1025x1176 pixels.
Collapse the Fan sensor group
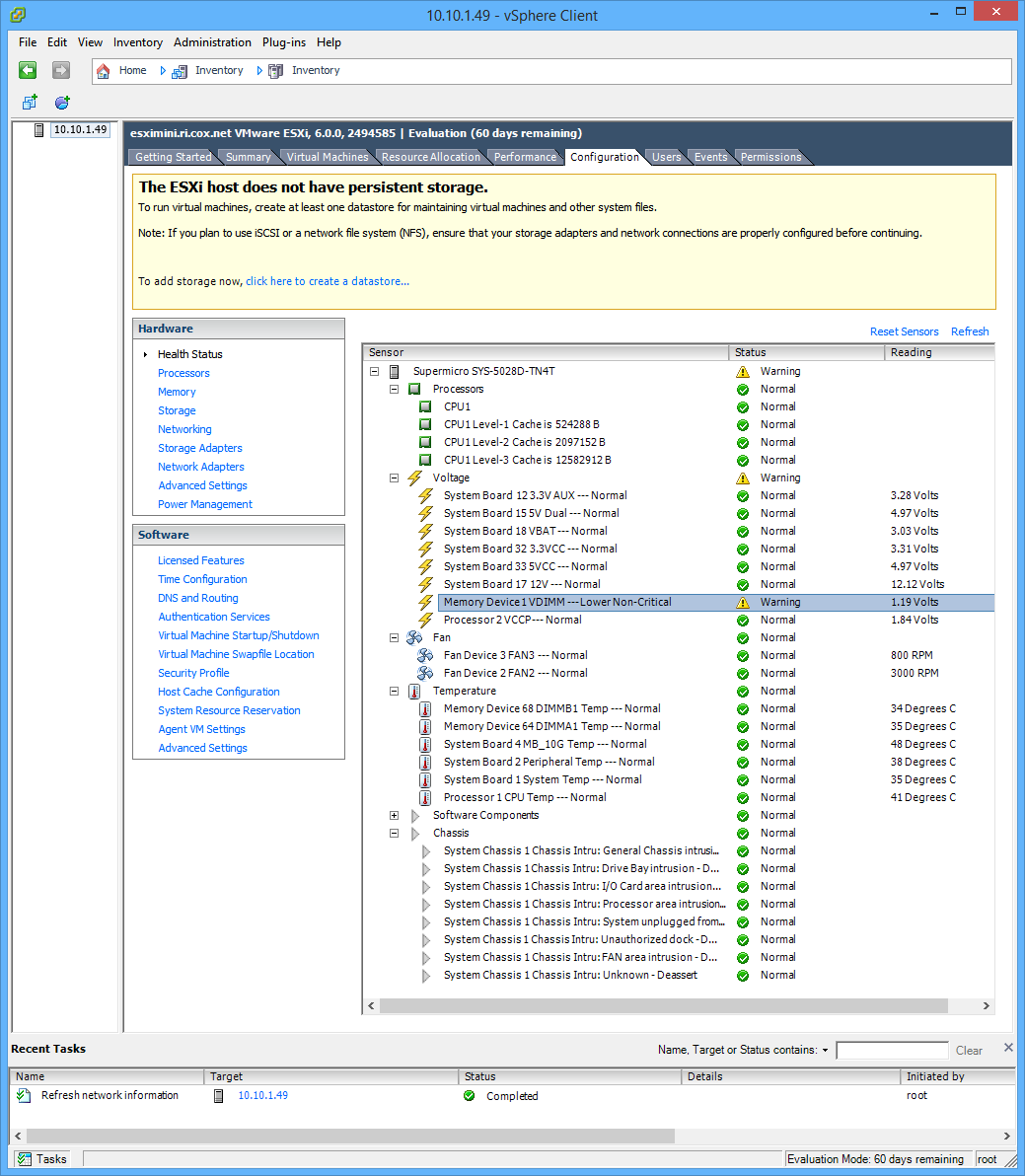(x=394, y=637)
